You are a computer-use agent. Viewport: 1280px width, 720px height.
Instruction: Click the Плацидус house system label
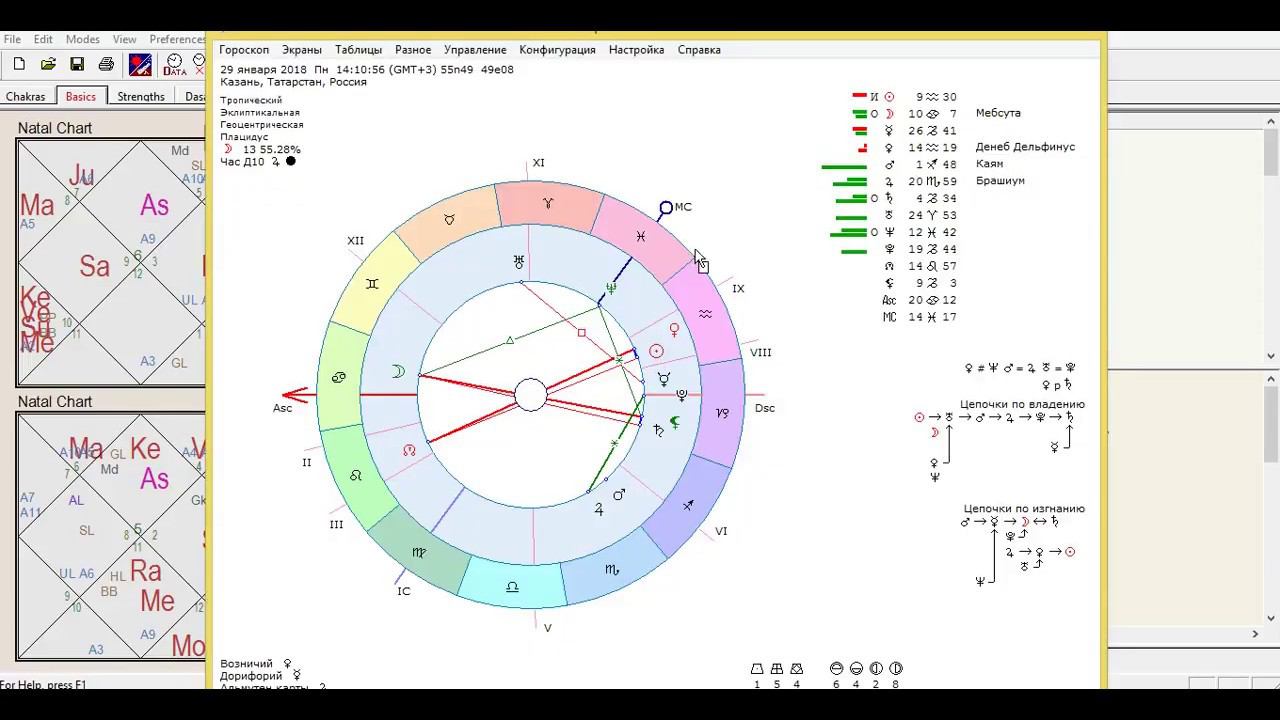(x=245, y=137)
